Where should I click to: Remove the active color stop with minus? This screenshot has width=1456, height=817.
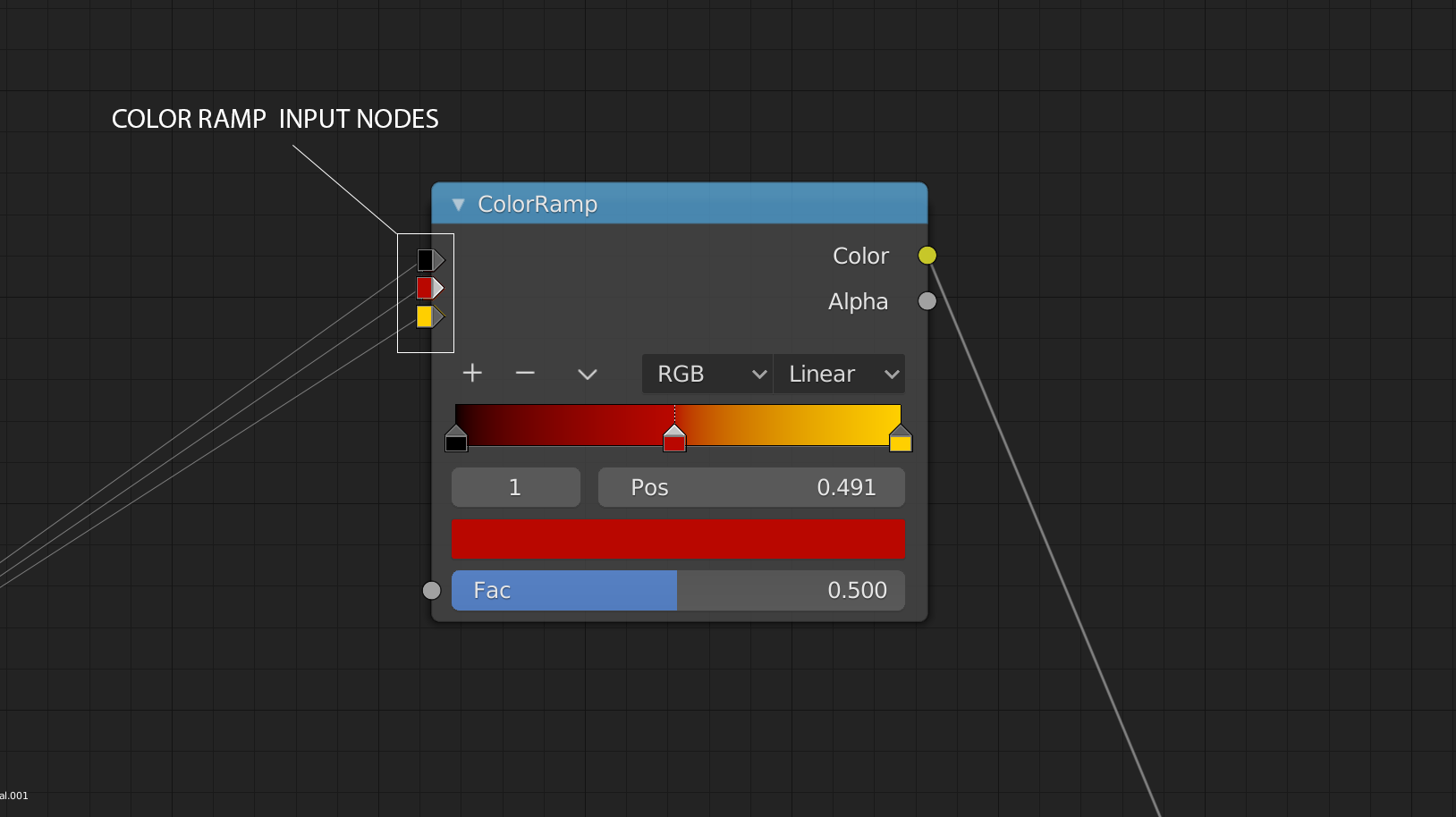tap(525, 373)
